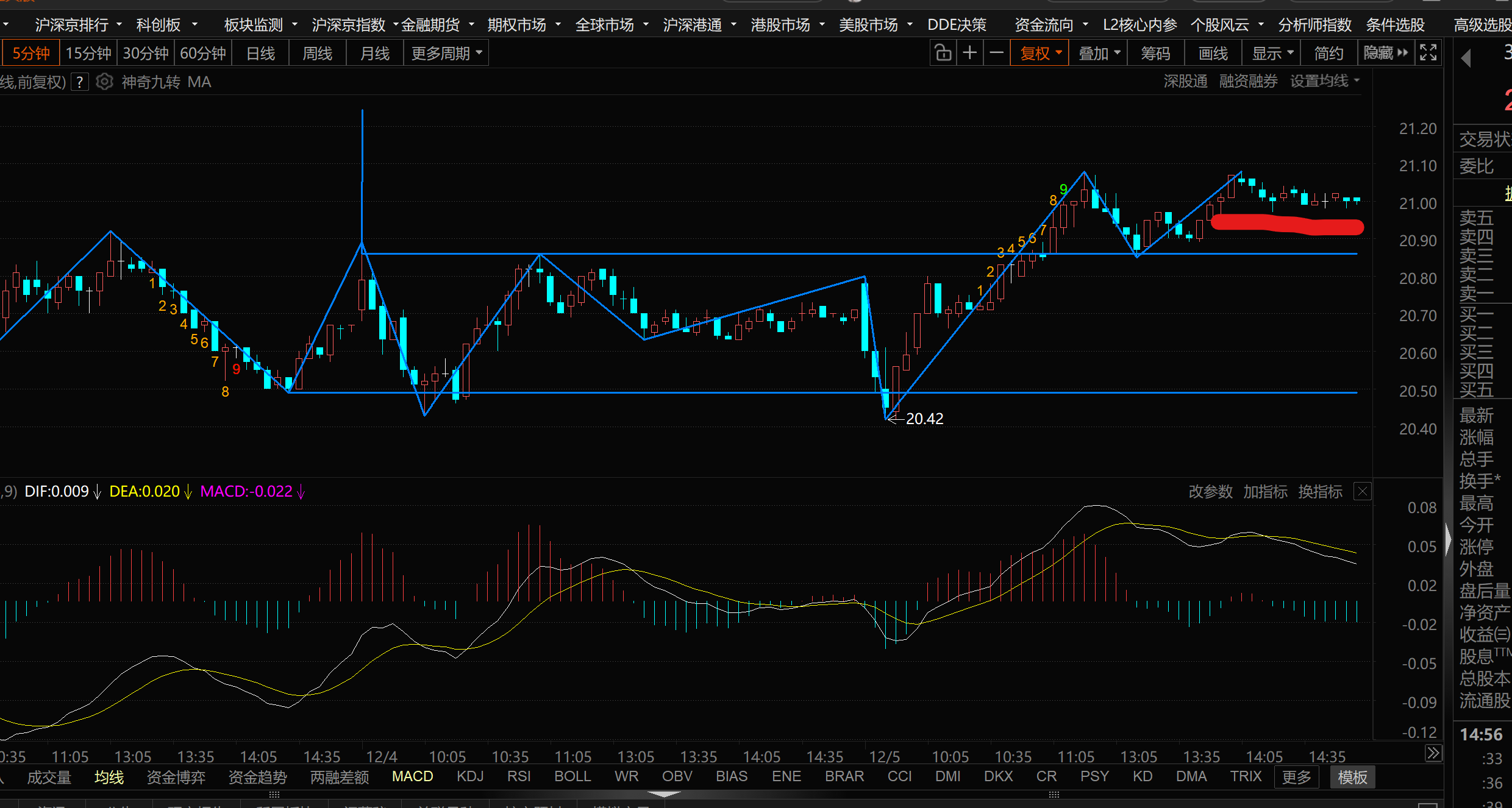Click the 模板 button at the bottom
This screenshot has height=808, width=1512.
[x=1352, y=777]
